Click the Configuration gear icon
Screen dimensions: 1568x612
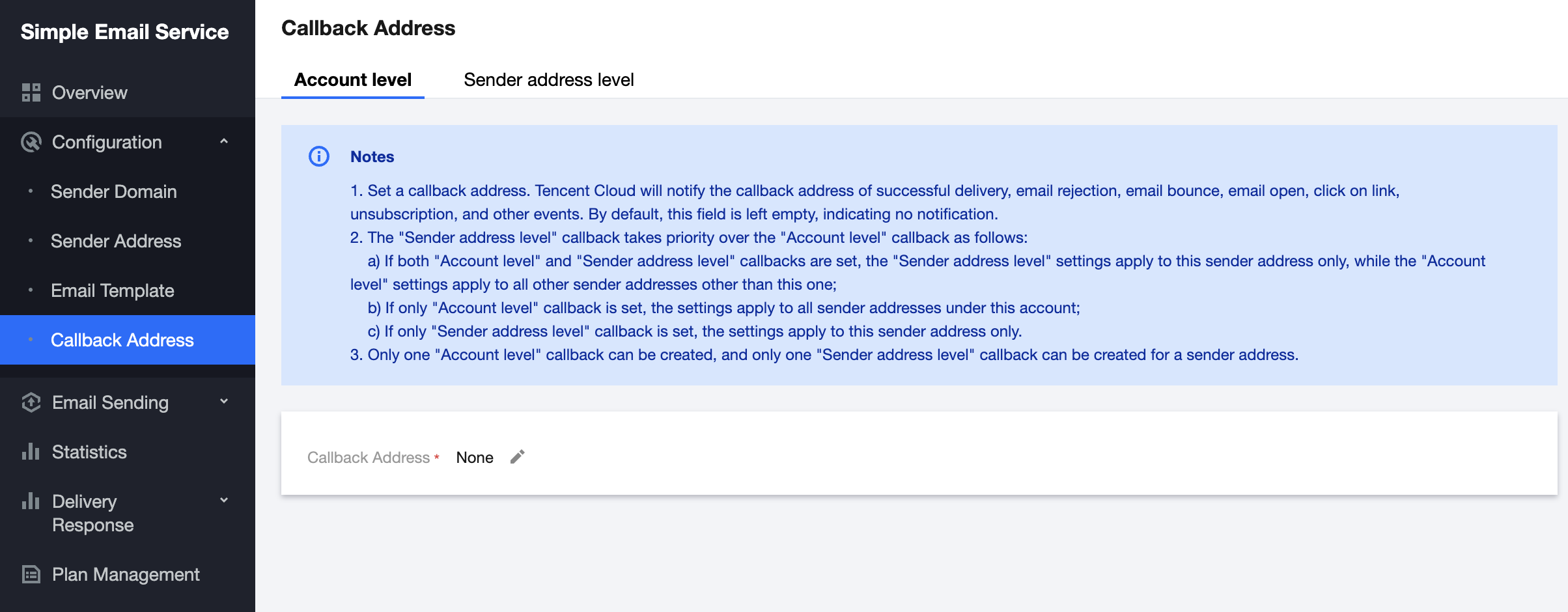[x=31, y=142]
